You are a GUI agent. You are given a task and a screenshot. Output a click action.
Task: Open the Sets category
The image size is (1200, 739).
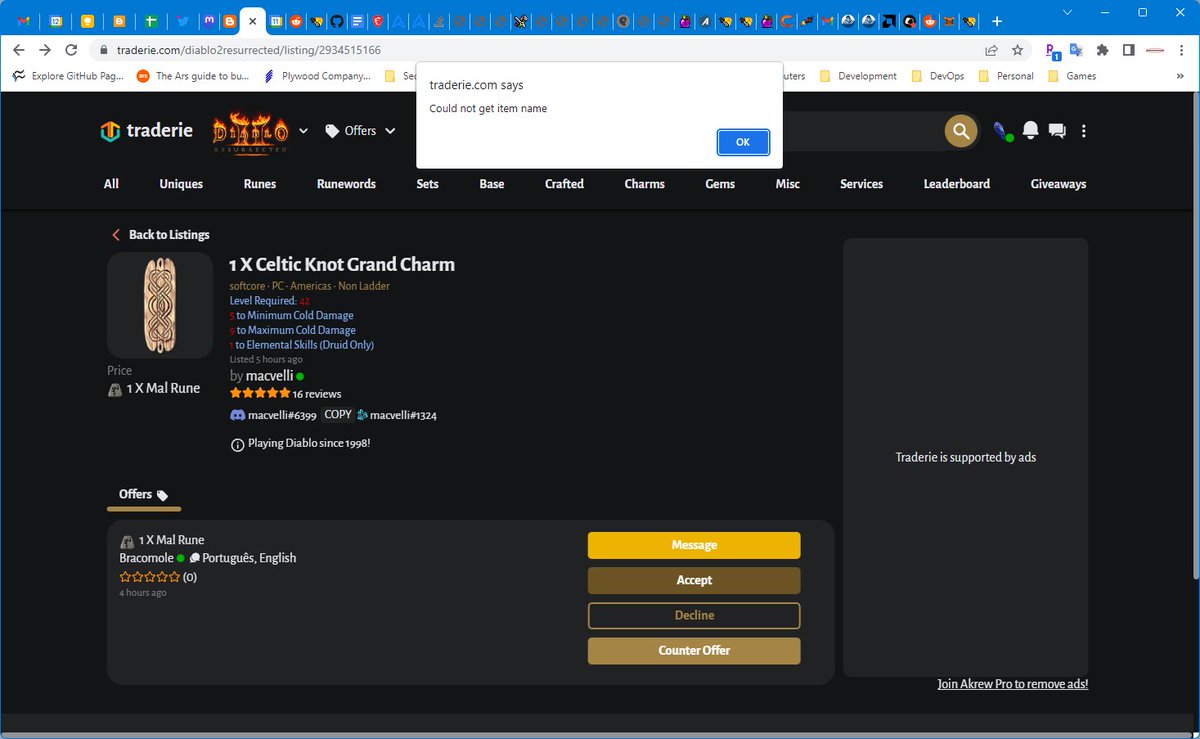(x=427, y=184)
